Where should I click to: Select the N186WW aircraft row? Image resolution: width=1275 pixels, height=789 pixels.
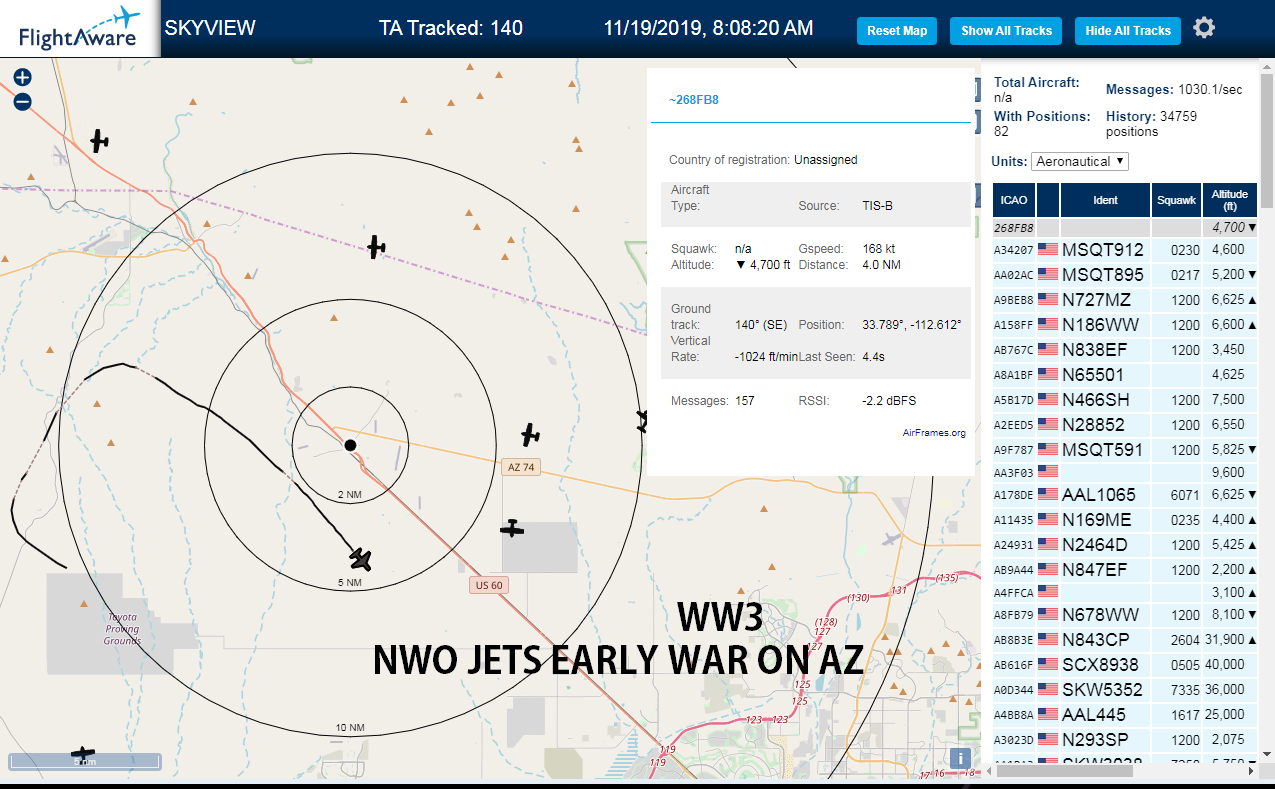pyautogui.click(x=1125, y=324)
